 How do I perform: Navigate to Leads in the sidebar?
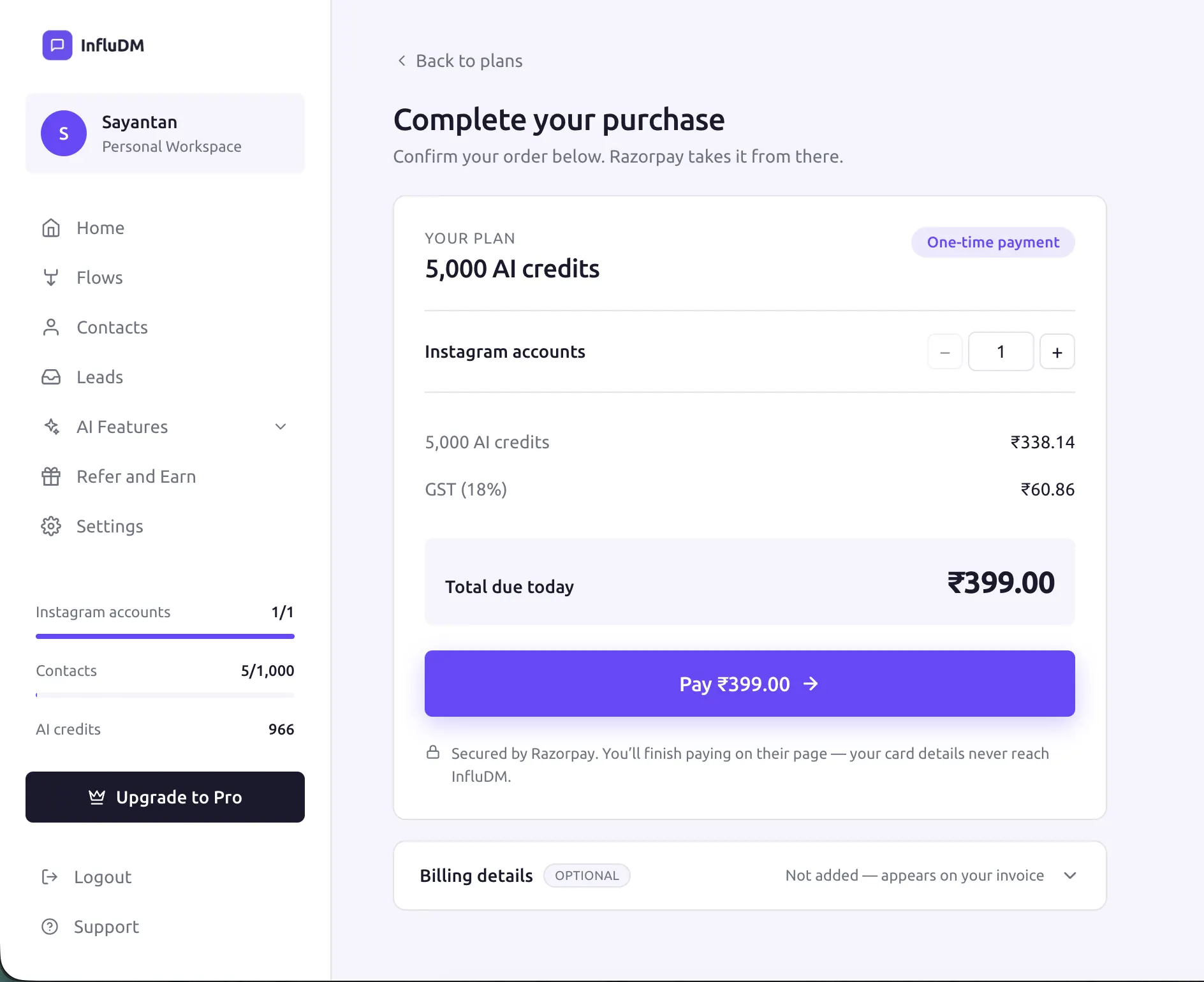[x=165, y=377]
